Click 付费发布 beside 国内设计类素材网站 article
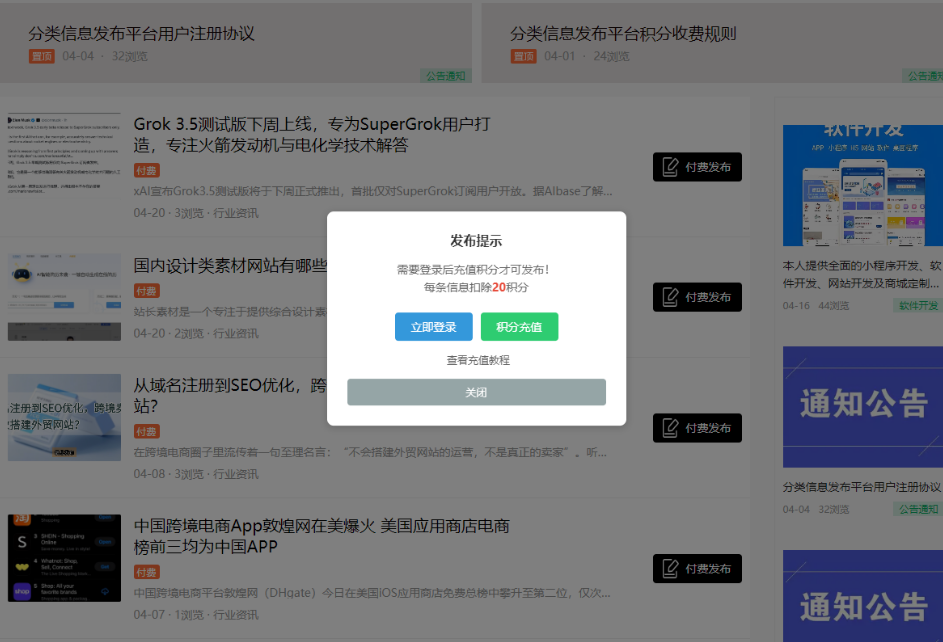The image size is (943, 642). [697, 297]
